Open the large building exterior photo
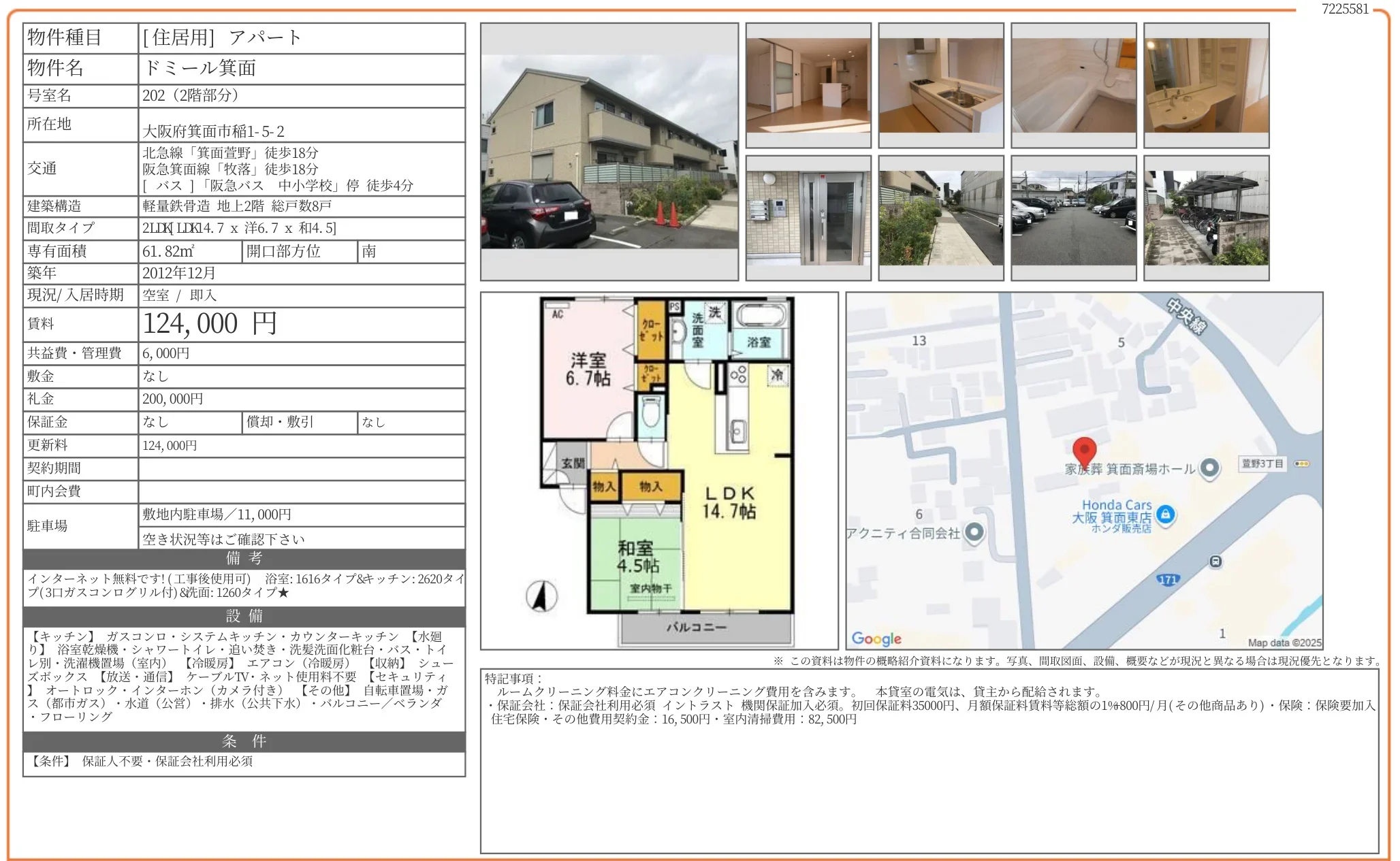The width and height of the screenshot is (1400, 861). click(x=609, y=152)
